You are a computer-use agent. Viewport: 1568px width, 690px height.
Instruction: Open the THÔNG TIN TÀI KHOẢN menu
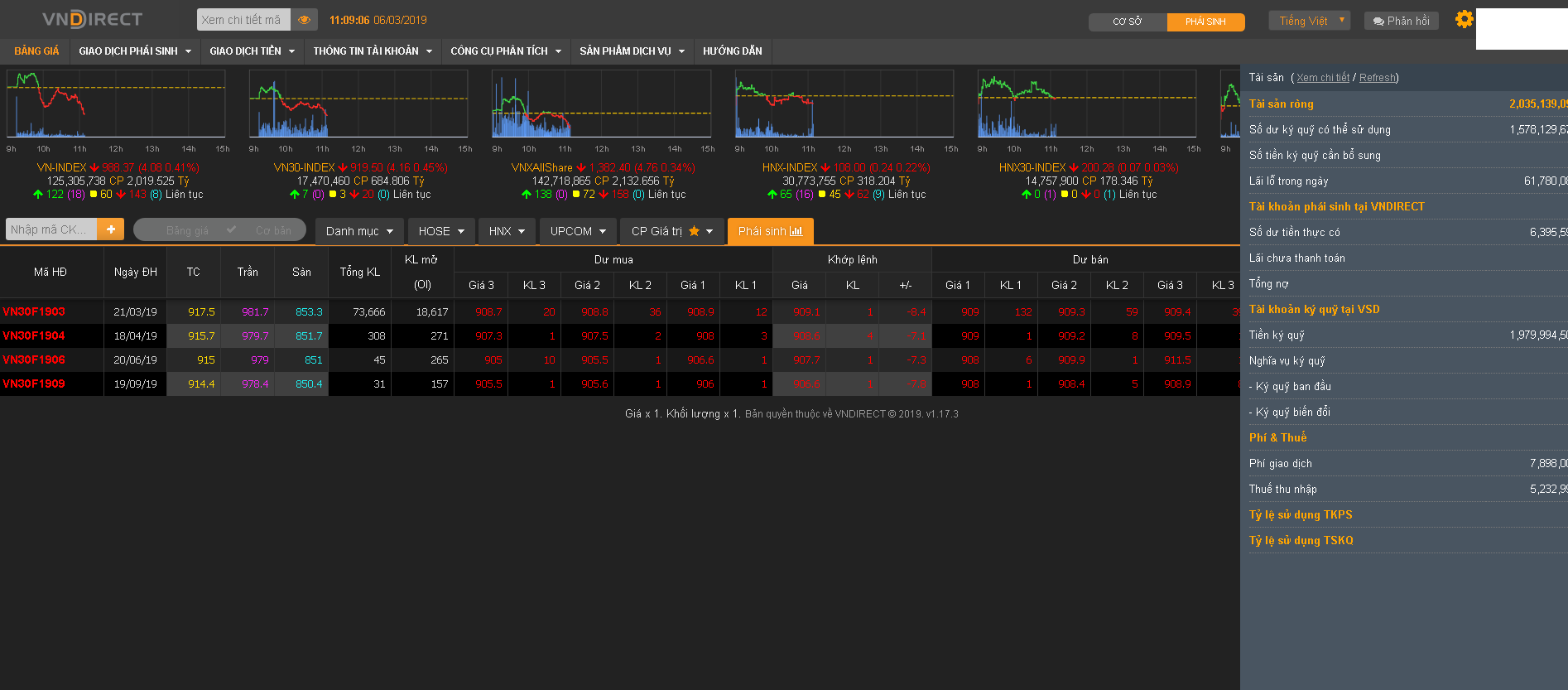pos(373,51)
